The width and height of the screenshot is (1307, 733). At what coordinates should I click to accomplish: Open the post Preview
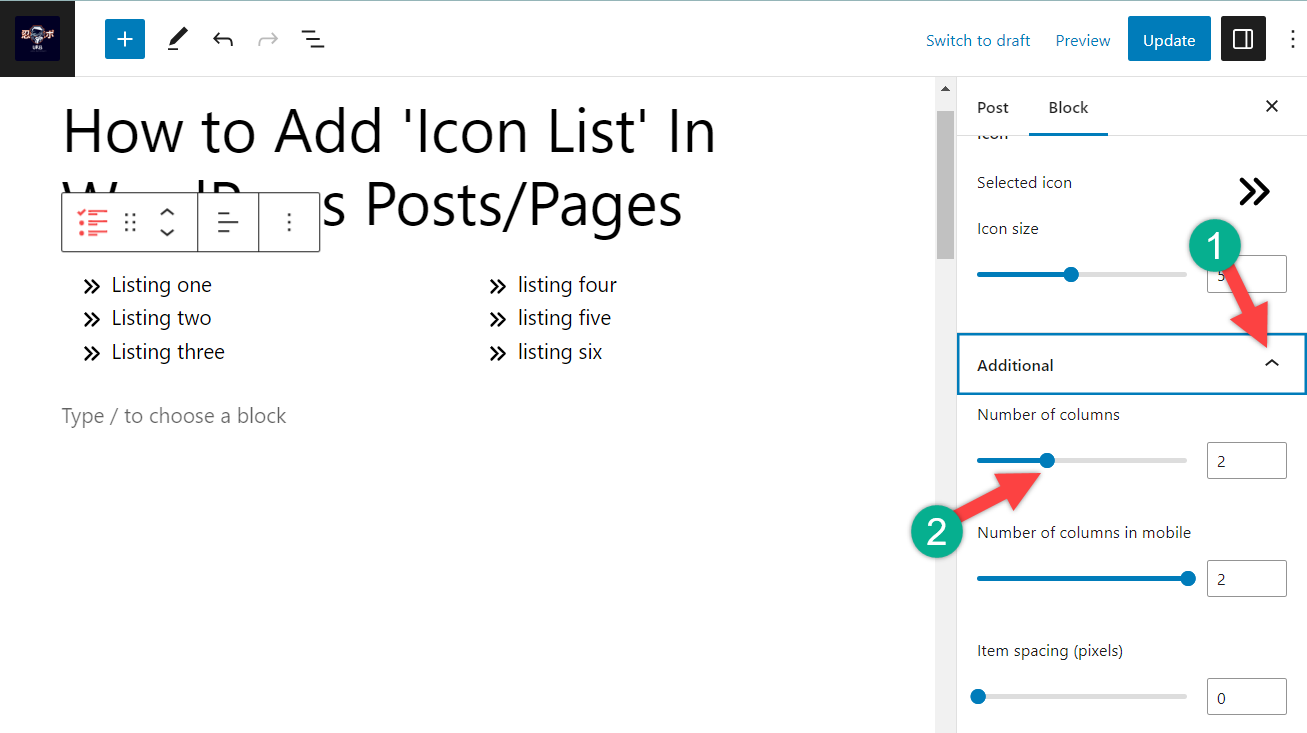click(x=1083, y=40)
